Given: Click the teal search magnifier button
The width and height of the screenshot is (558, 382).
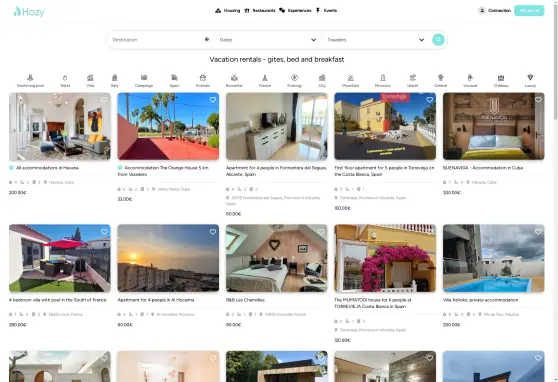Looking at the screenshot, I should [438, 40].
